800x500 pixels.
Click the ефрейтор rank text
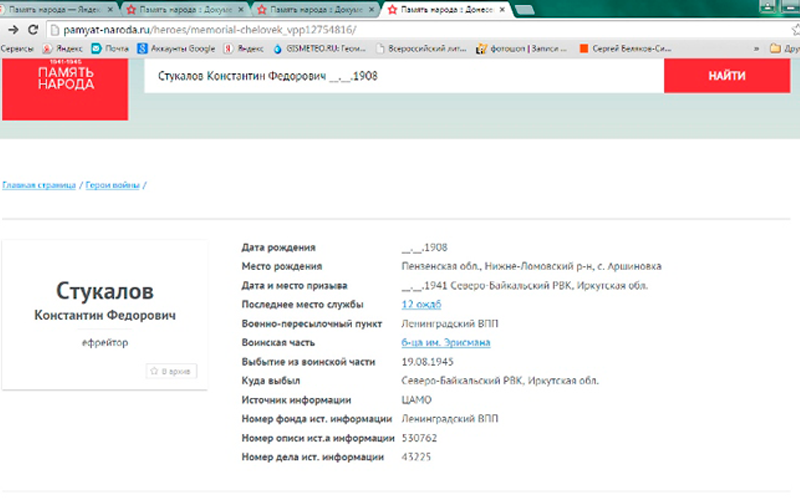(105, 342)
